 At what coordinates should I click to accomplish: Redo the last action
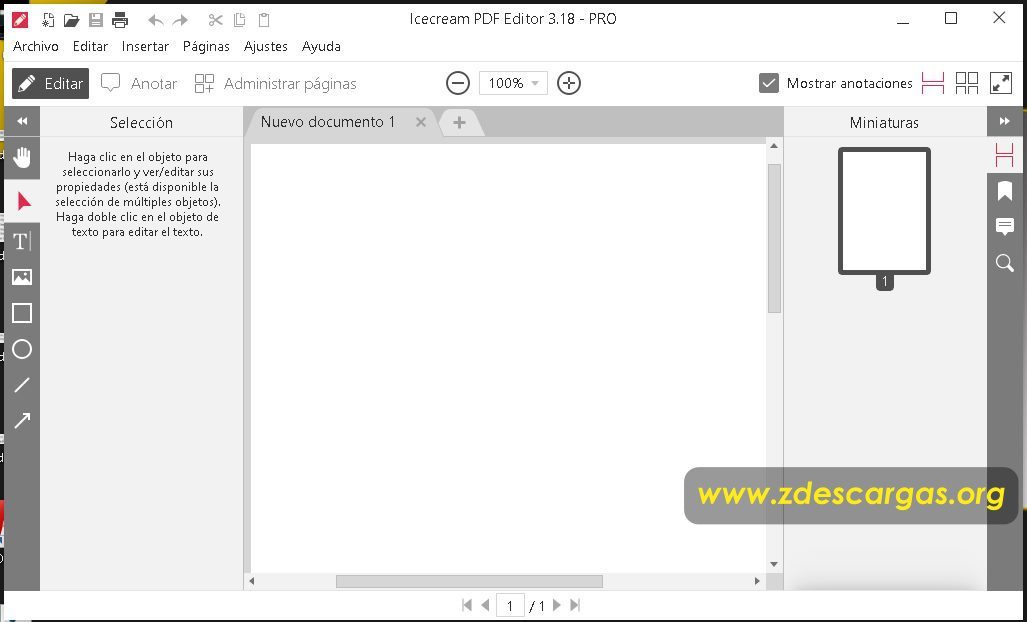(180, 20)
